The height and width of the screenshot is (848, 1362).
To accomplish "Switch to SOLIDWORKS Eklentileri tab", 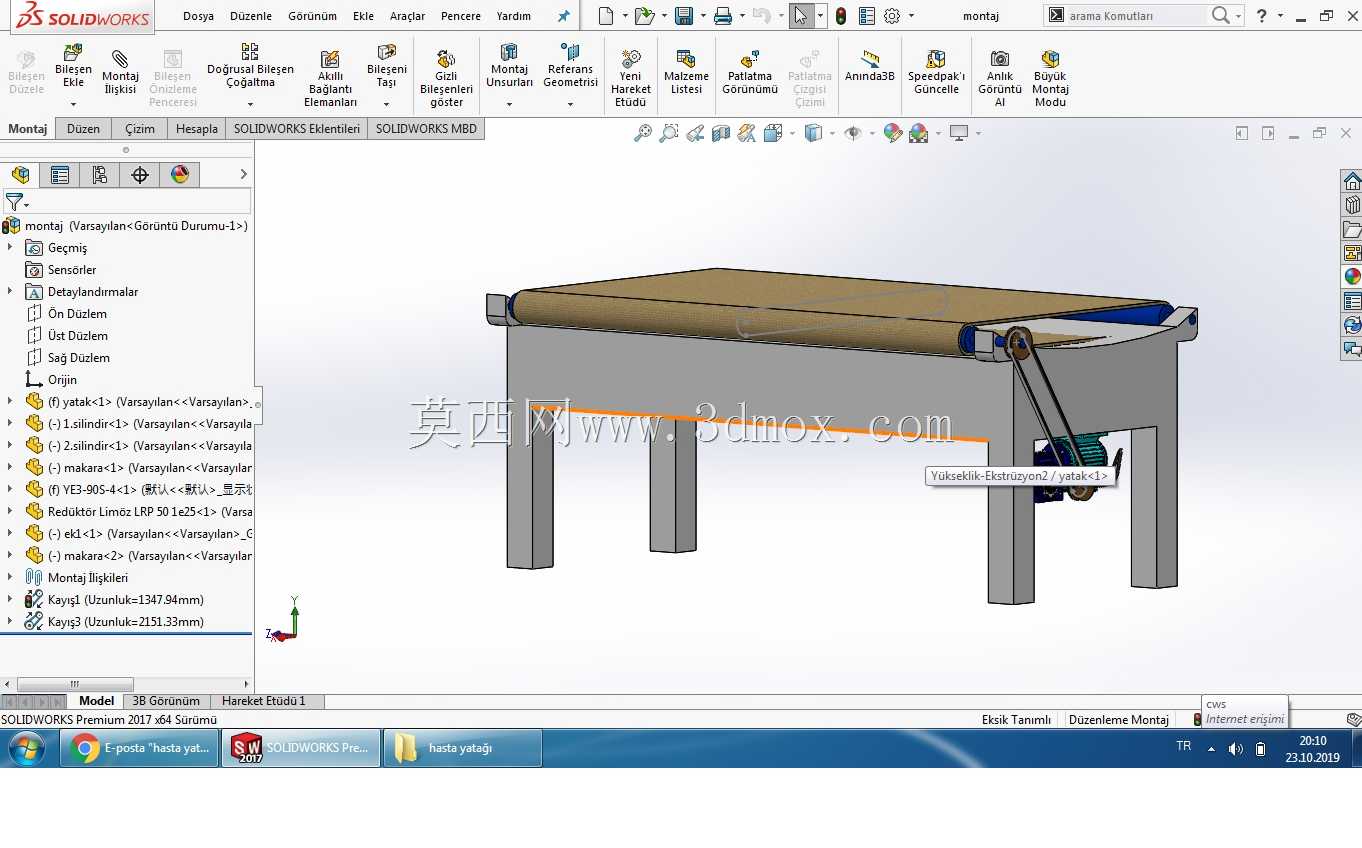I will pos(296,128).
